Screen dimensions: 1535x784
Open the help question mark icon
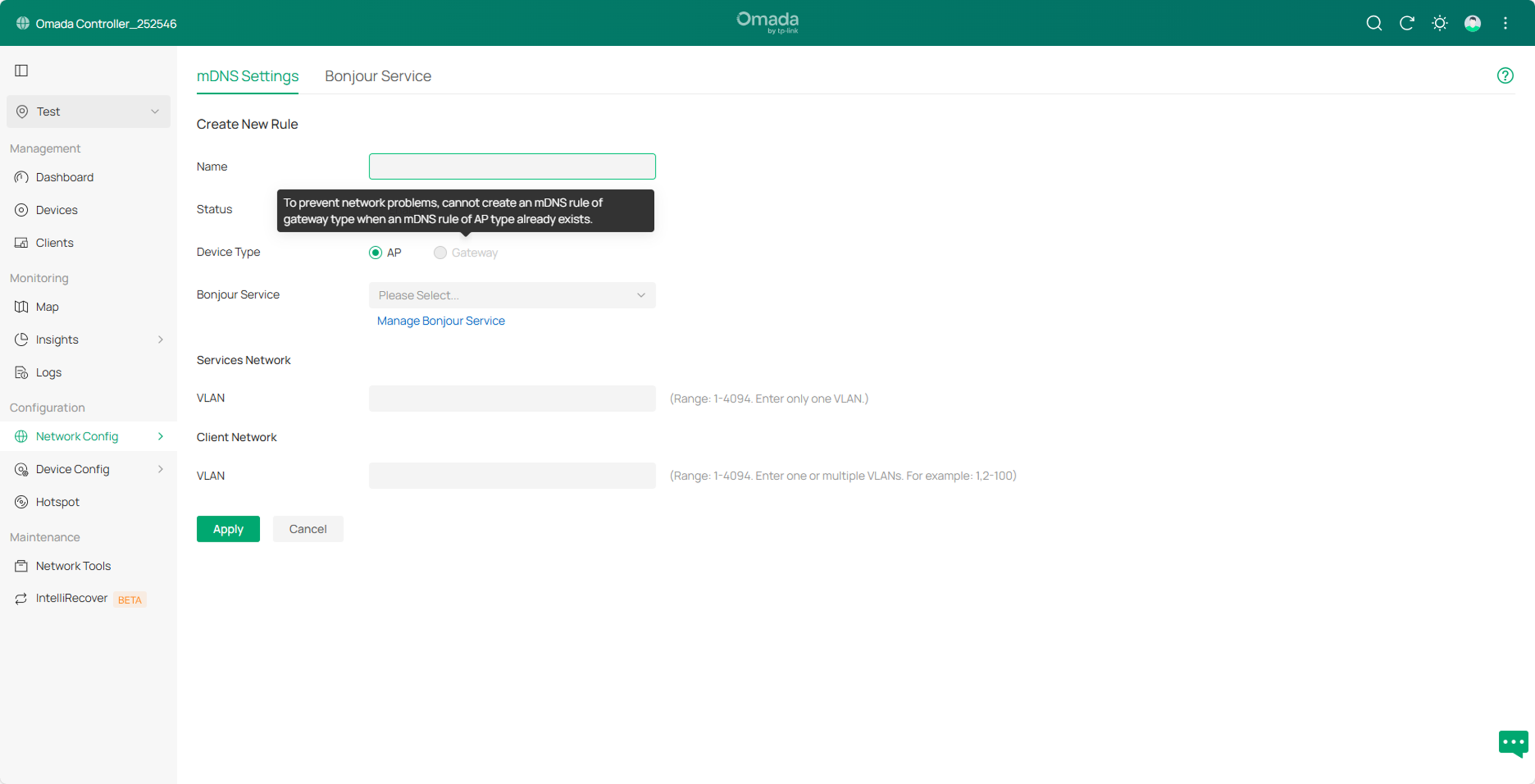(x=1505, y=75)
